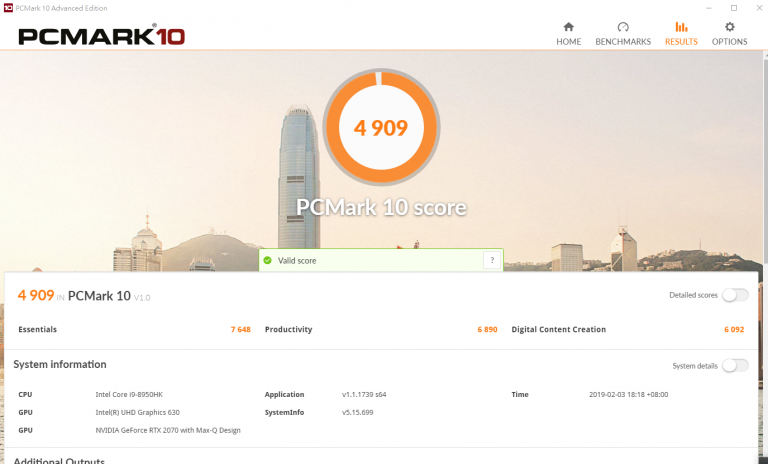The height and width of the screenshot is (464, 768).
Task: Click the Essentials score 7 648
Action: [x=240, y=329]
